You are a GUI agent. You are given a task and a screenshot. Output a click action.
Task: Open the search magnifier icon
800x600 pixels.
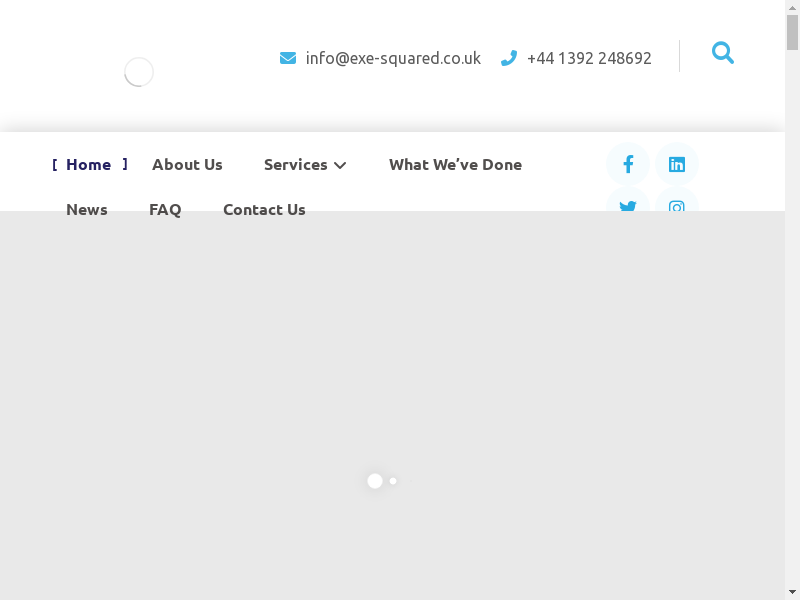[722, 53]
